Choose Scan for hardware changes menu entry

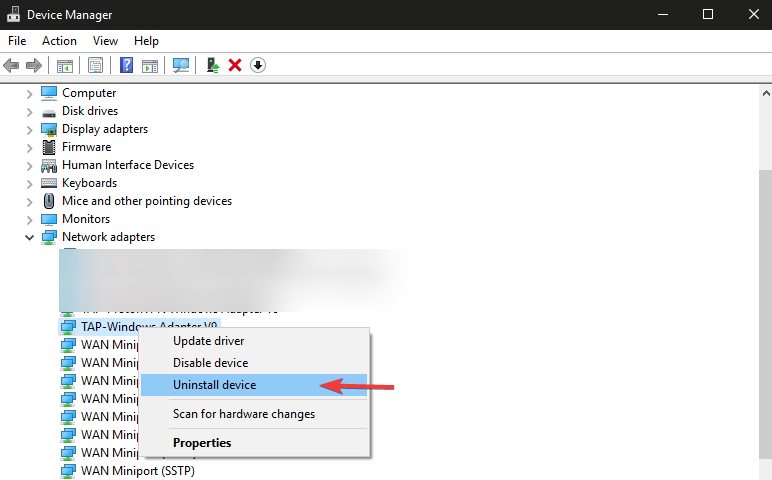[254, 414]
